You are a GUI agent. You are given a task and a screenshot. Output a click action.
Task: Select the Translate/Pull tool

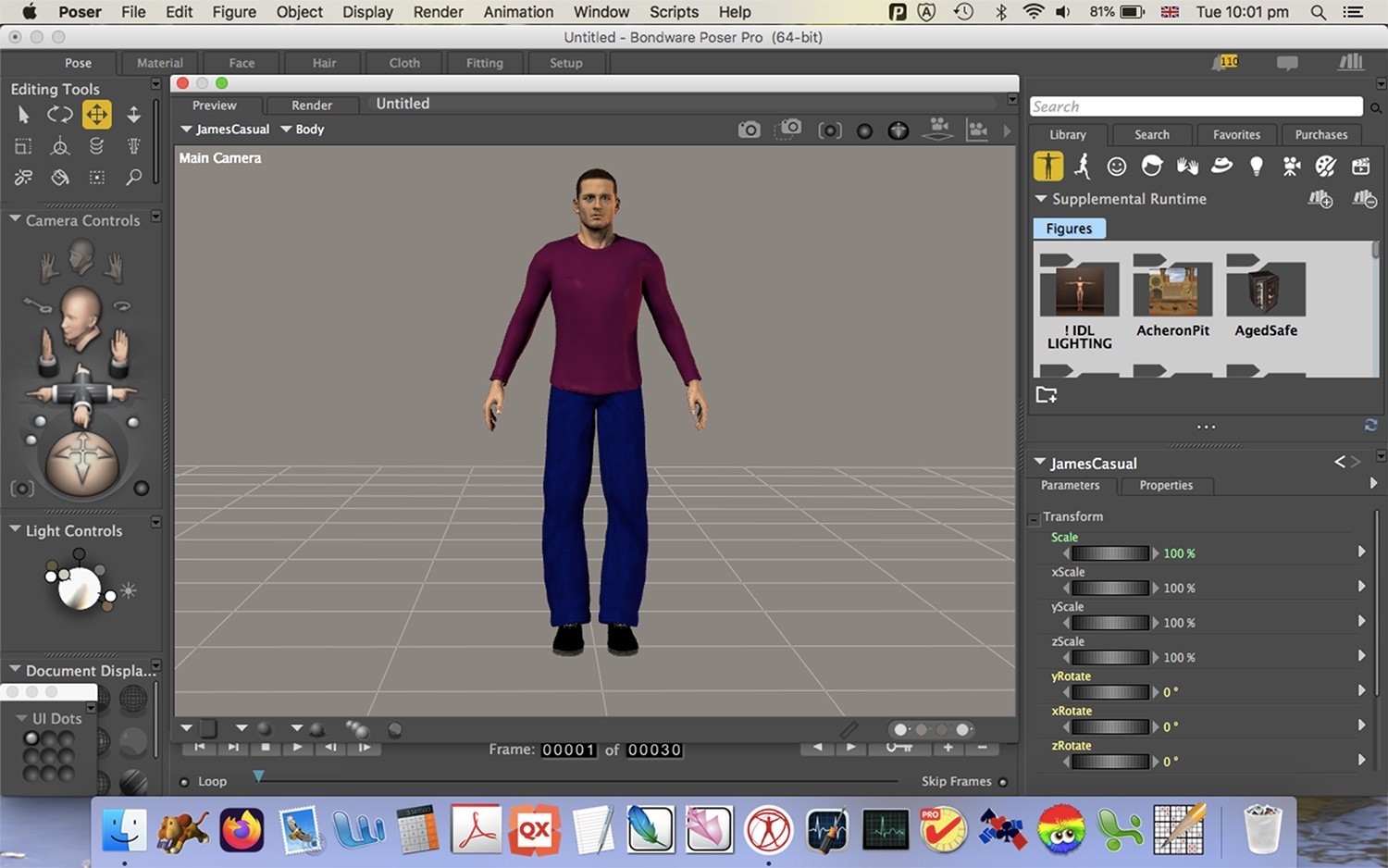tap(96, 115)
